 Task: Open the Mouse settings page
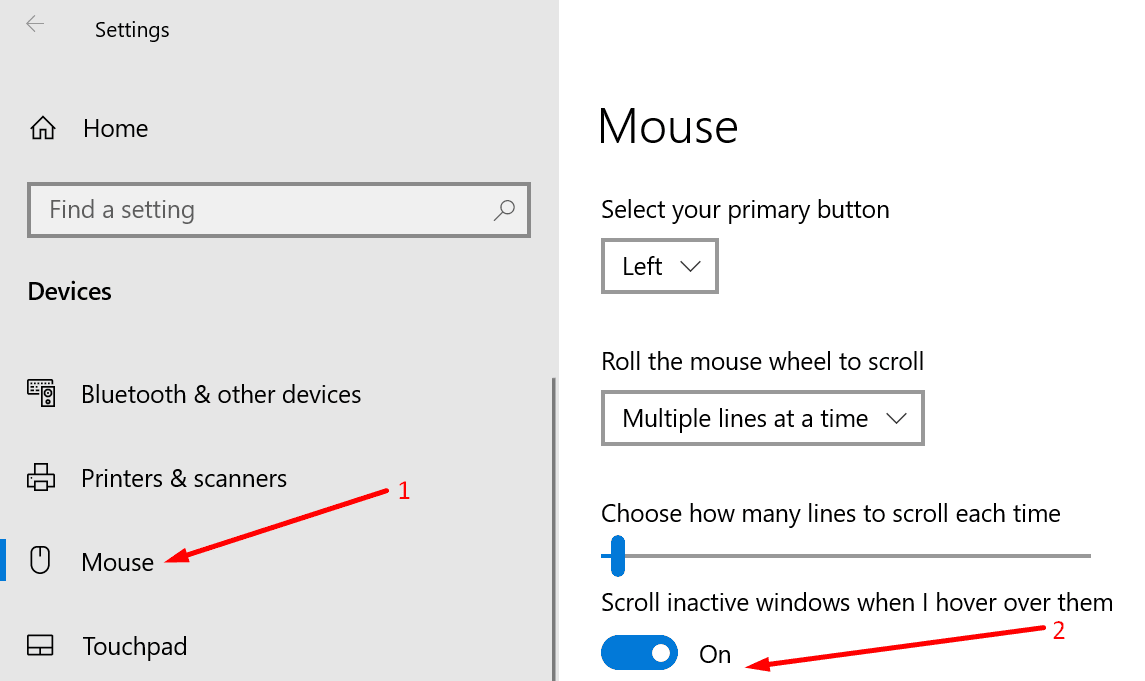click(x=116, y=561)
